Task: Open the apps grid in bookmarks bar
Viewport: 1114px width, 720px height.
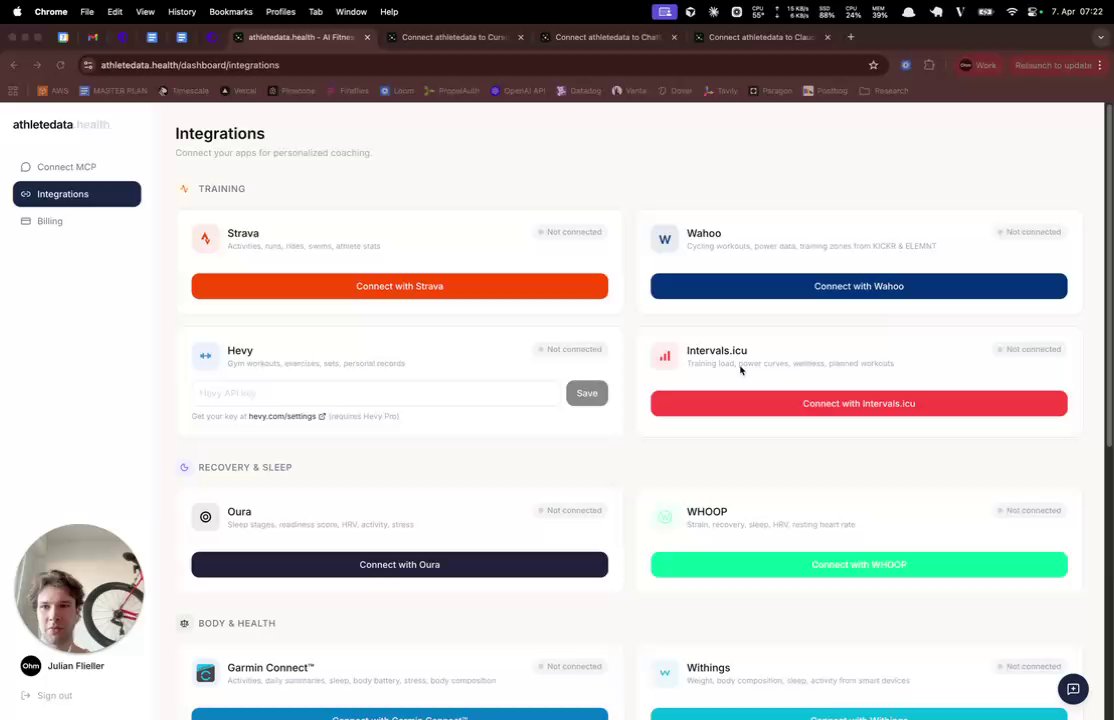Action: pos(13,91)
